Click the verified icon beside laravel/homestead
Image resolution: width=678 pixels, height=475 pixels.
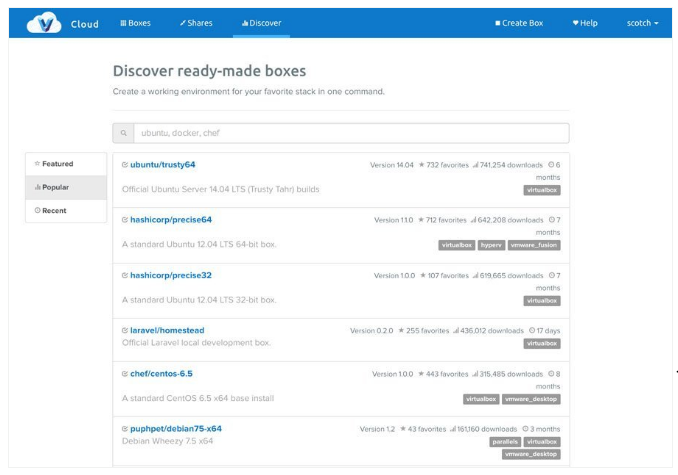click(x=125, y=330)
